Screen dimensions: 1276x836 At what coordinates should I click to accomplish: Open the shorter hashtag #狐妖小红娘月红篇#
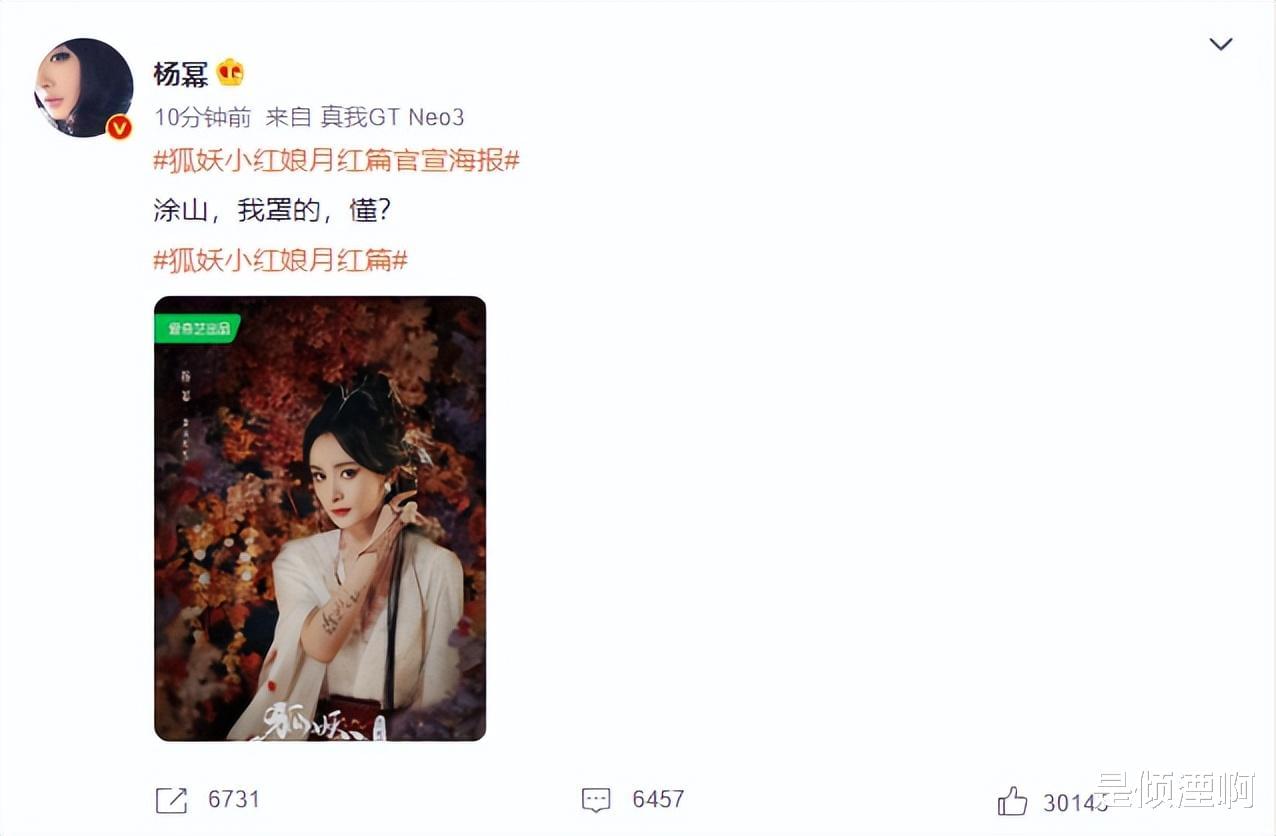tap(280, 261)
